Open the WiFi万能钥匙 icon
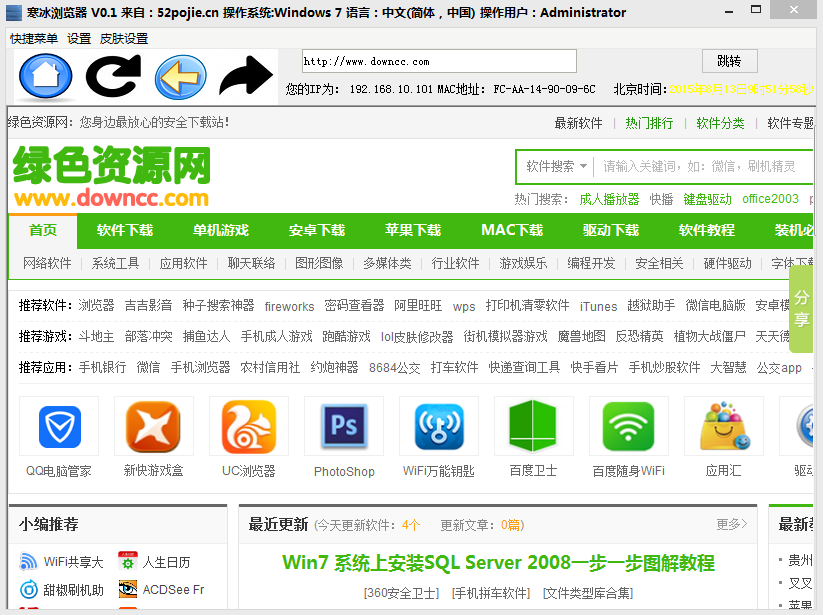 click(439, 426)
